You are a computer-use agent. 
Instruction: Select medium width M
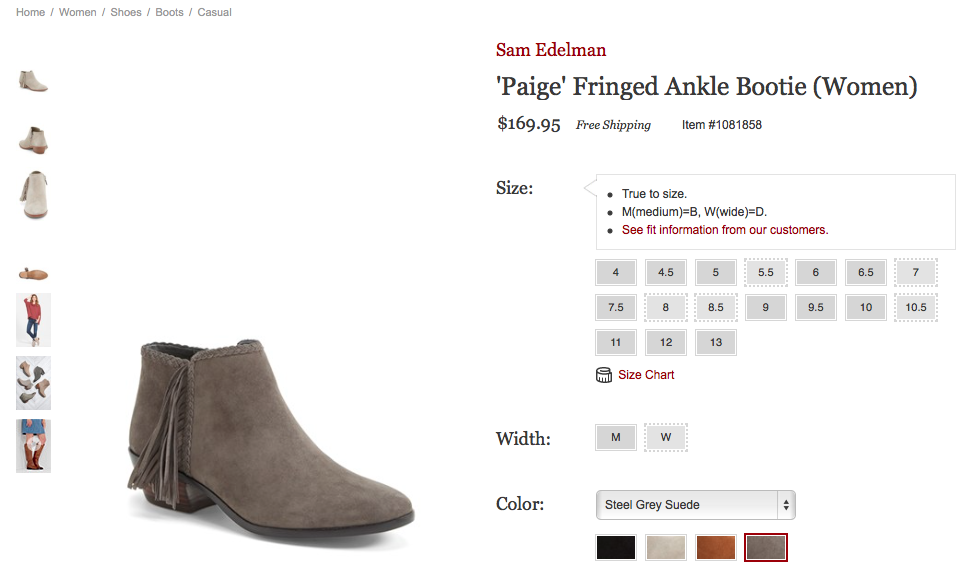click(616, 437)
